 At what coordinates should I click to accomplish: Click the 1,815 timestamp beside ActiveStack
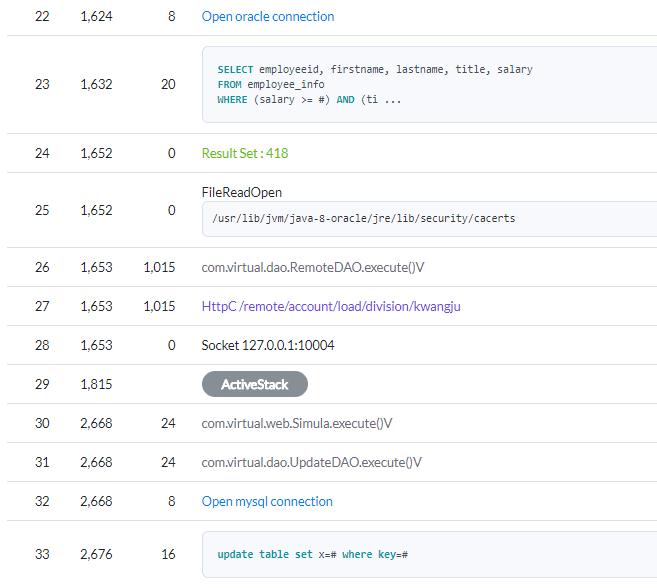(x=96, y=384)
